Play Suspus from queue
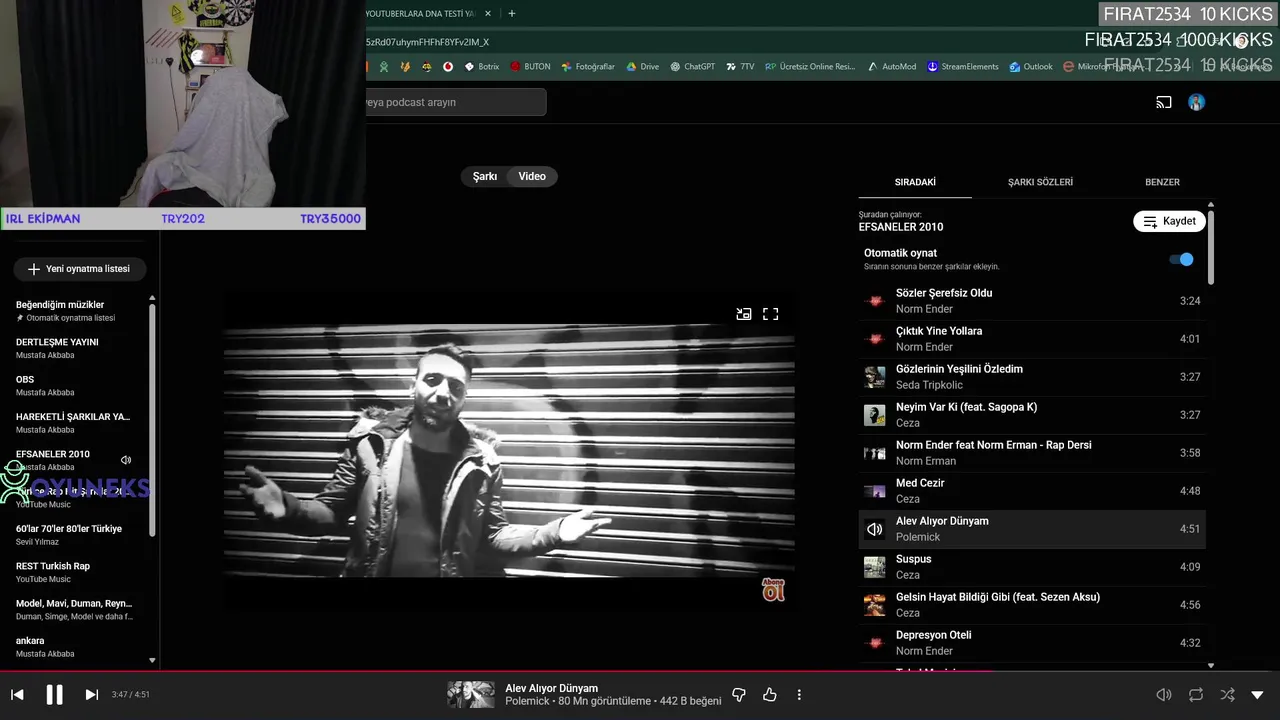The height and width of the screenshot is (720, 1280). 1032,567
